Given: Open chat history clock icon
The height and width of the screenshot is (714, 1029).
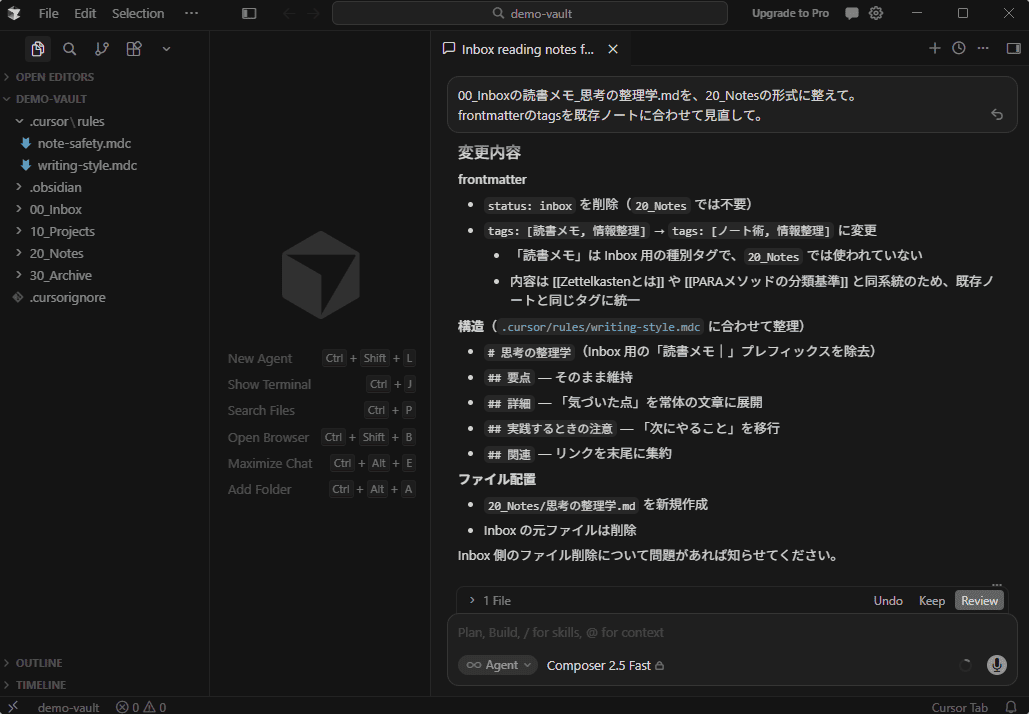Looking at the screenshot, I should (x=959, y=48).
